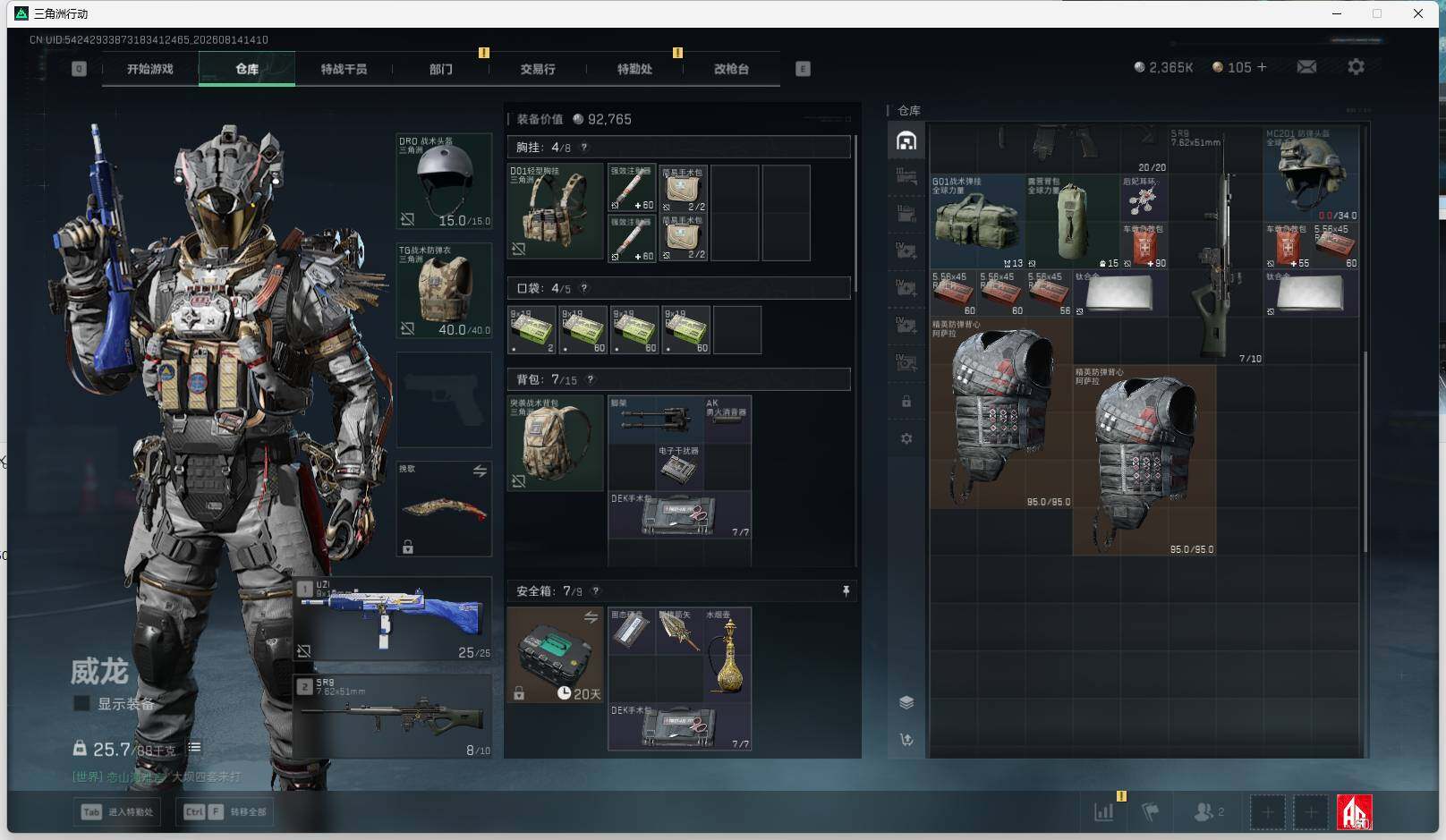Click the stack-sort layers icon in warehouse

point(906,702)
